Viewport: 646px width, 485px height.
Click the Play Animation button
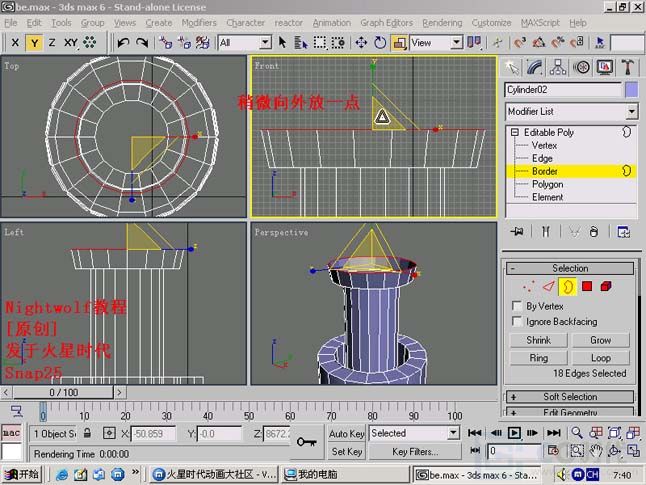[514, 433]
